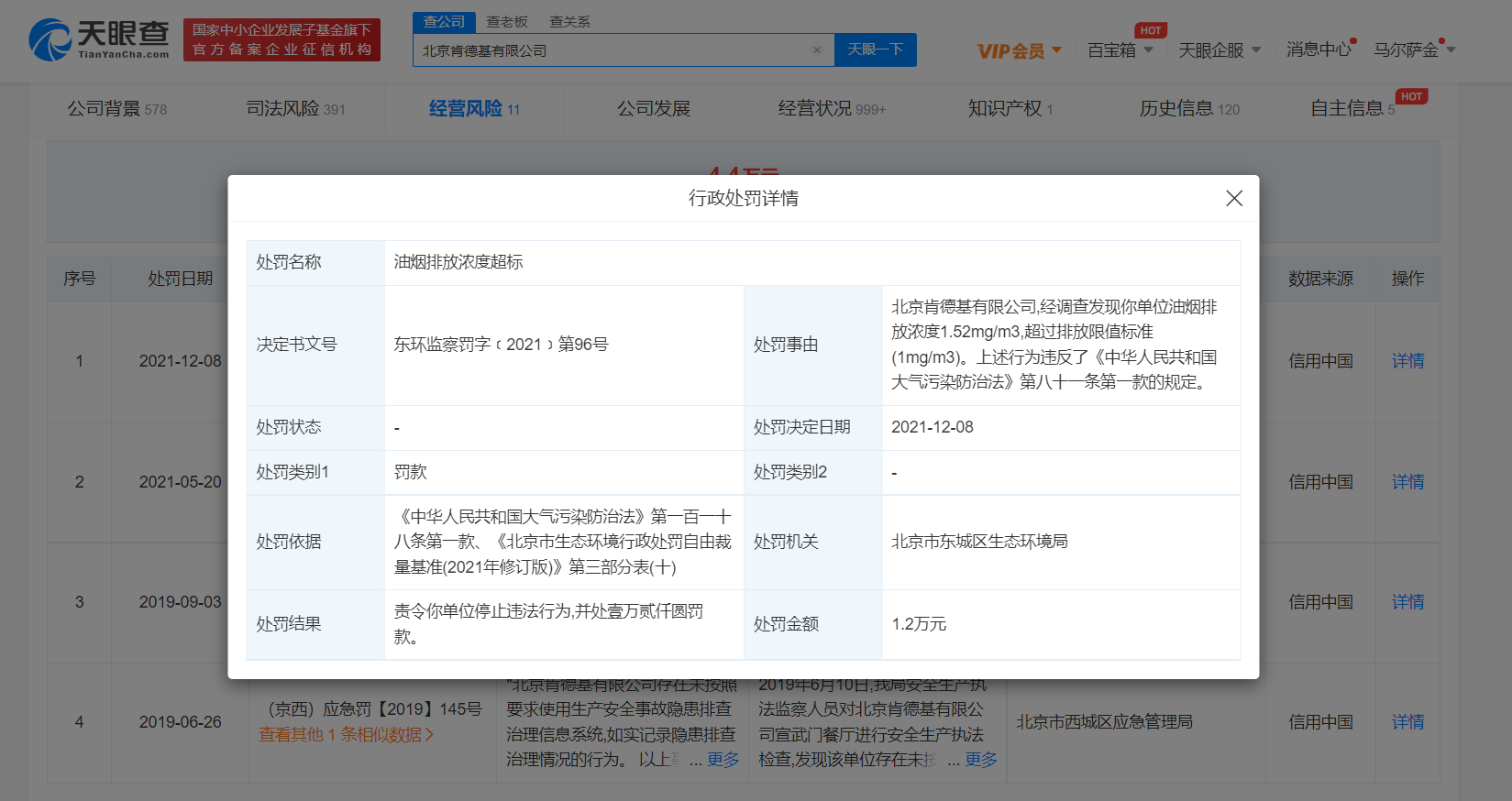Switch to the 公司背景 tab
The height and width of the screenshot is (801, 1512).
116,109
